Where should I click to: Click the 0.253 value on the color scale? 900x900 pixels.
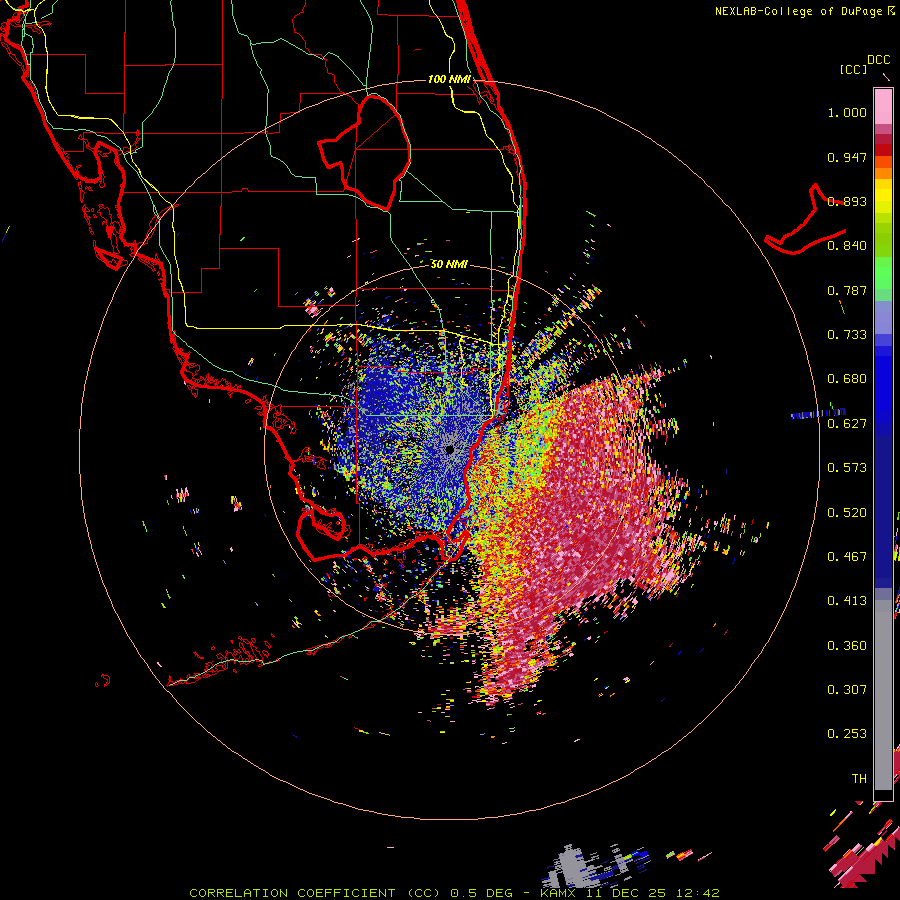pos(847,734)
